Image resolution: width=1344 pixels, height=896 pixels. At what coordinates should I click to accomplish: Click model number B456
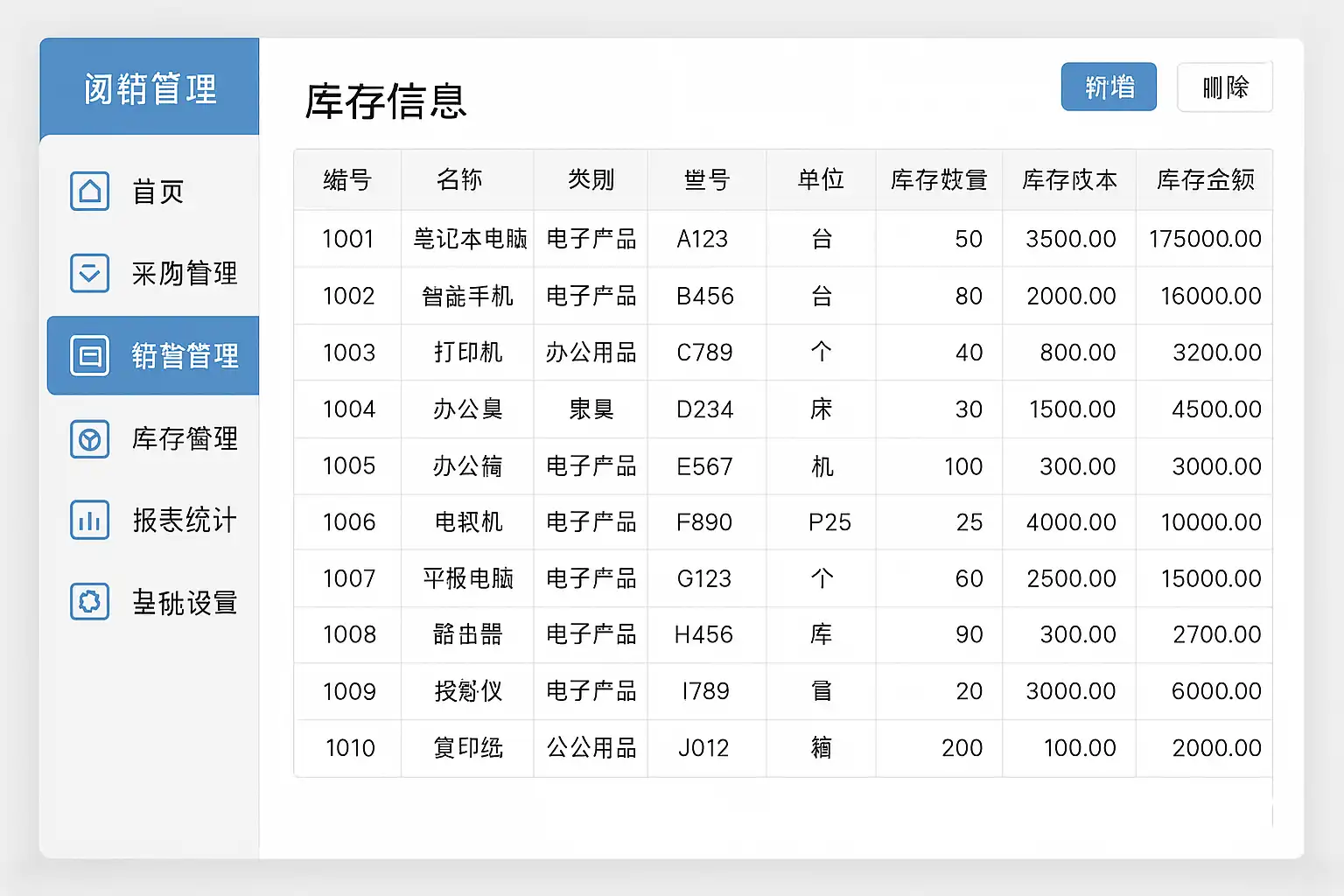point(704,296)
